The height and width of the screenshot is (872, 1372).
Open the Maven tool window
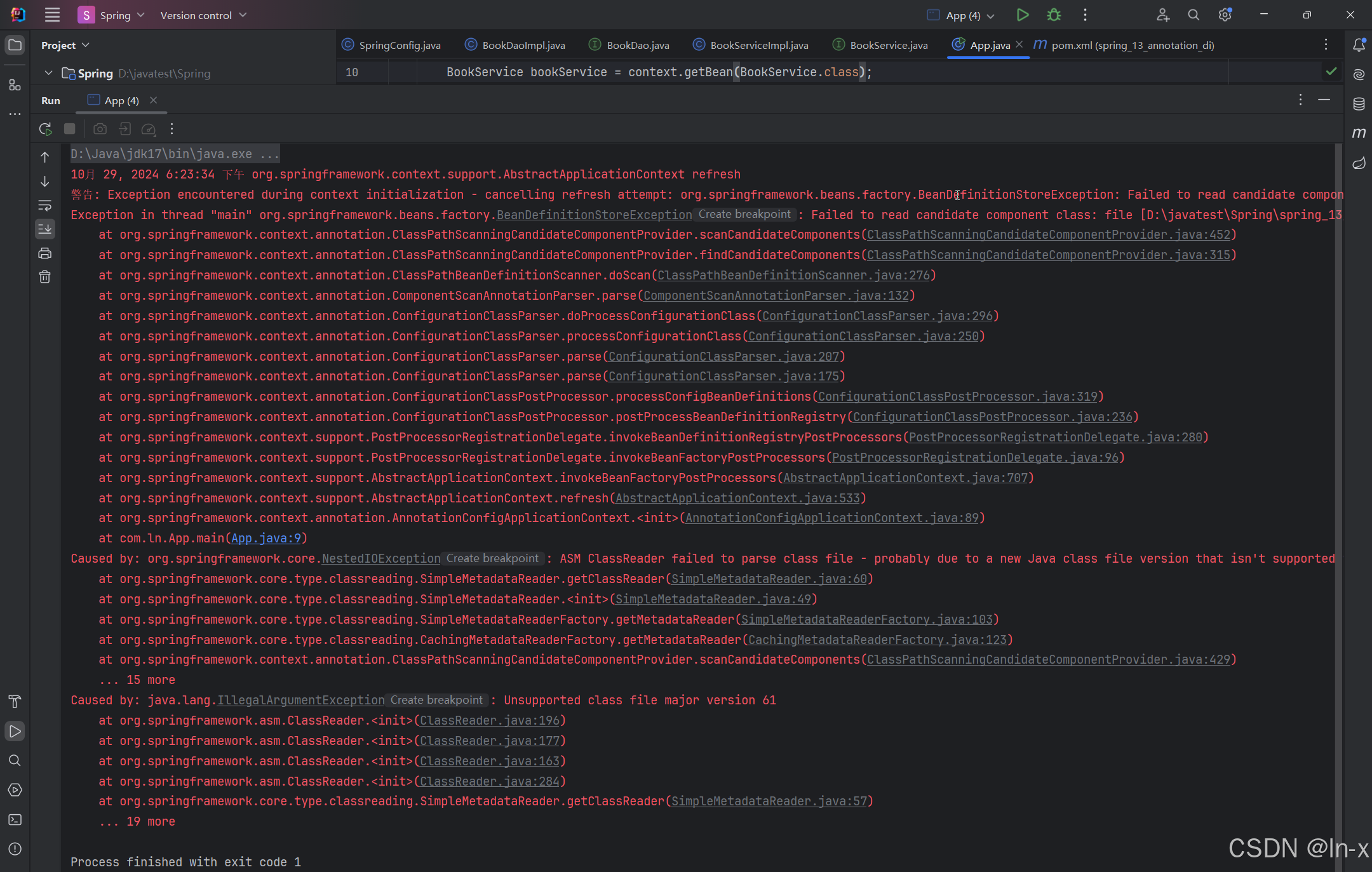pyautogui.click(x=1359, y=133)
